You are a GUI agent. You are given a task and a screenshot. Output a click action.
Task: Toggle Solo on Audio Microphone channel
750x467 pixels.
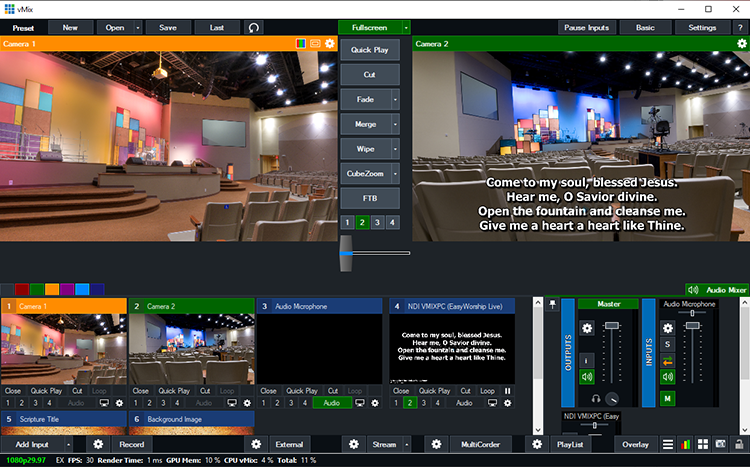coord(669,343)
